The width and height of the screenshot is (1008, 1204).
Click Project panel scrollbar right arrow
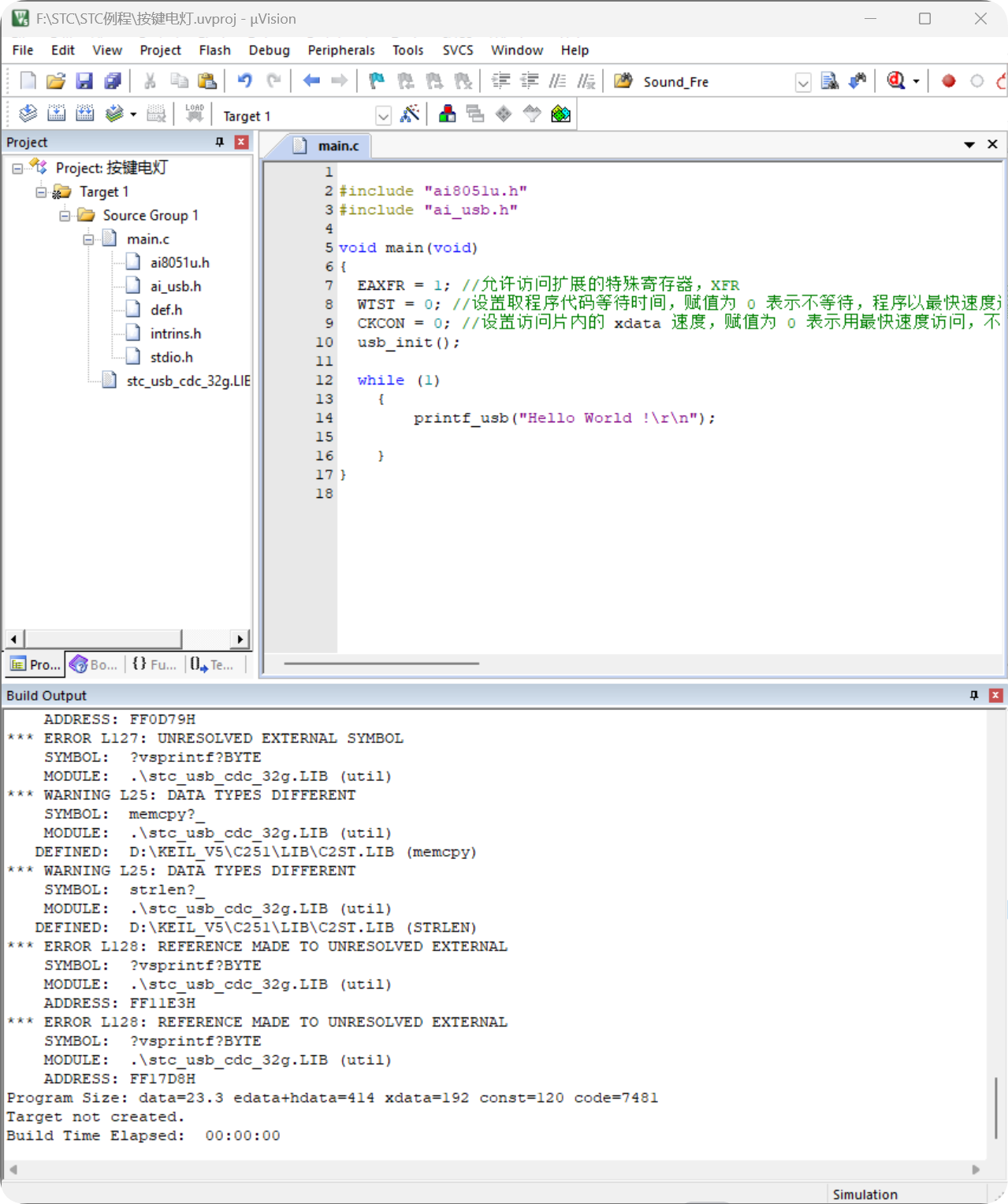[241, 638]
